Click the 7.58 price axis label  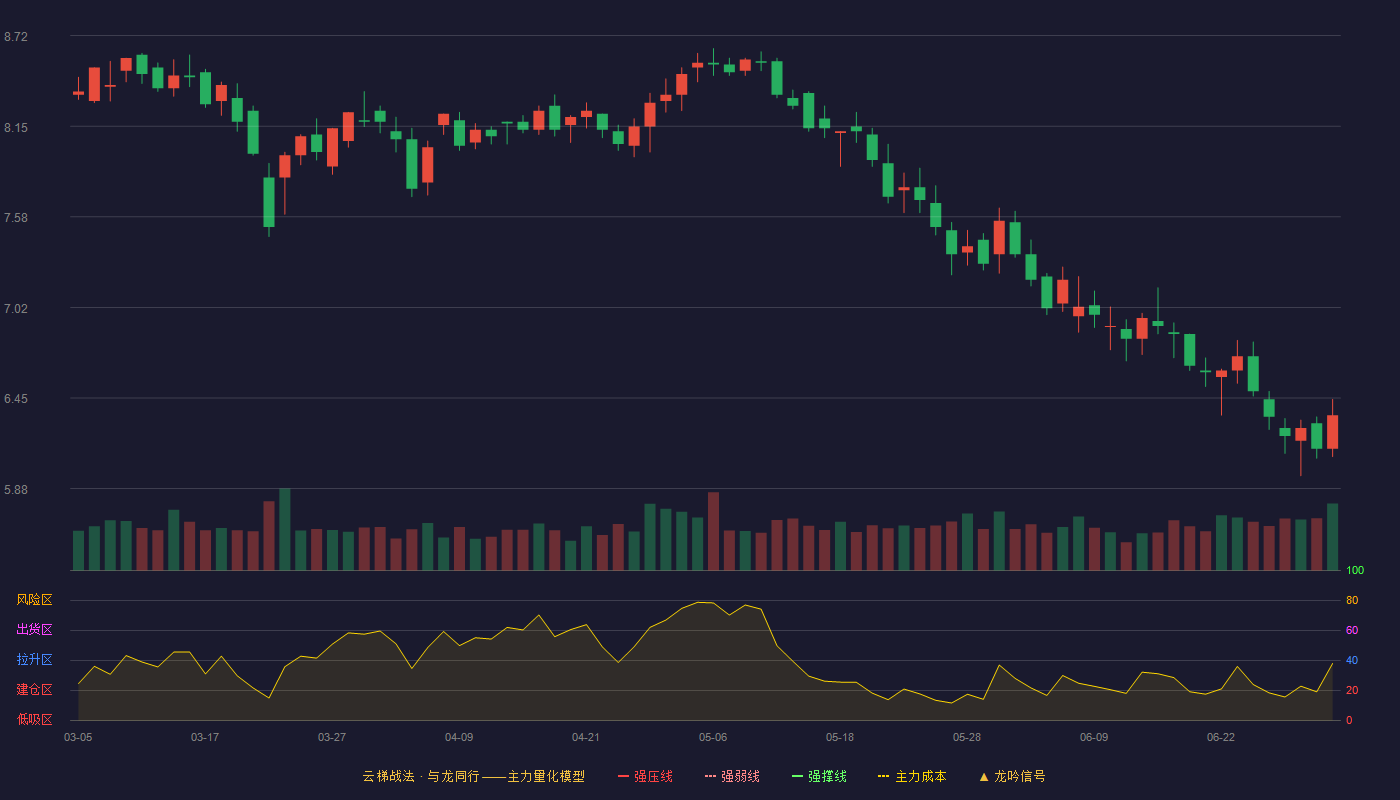click(x=16, y=218)
